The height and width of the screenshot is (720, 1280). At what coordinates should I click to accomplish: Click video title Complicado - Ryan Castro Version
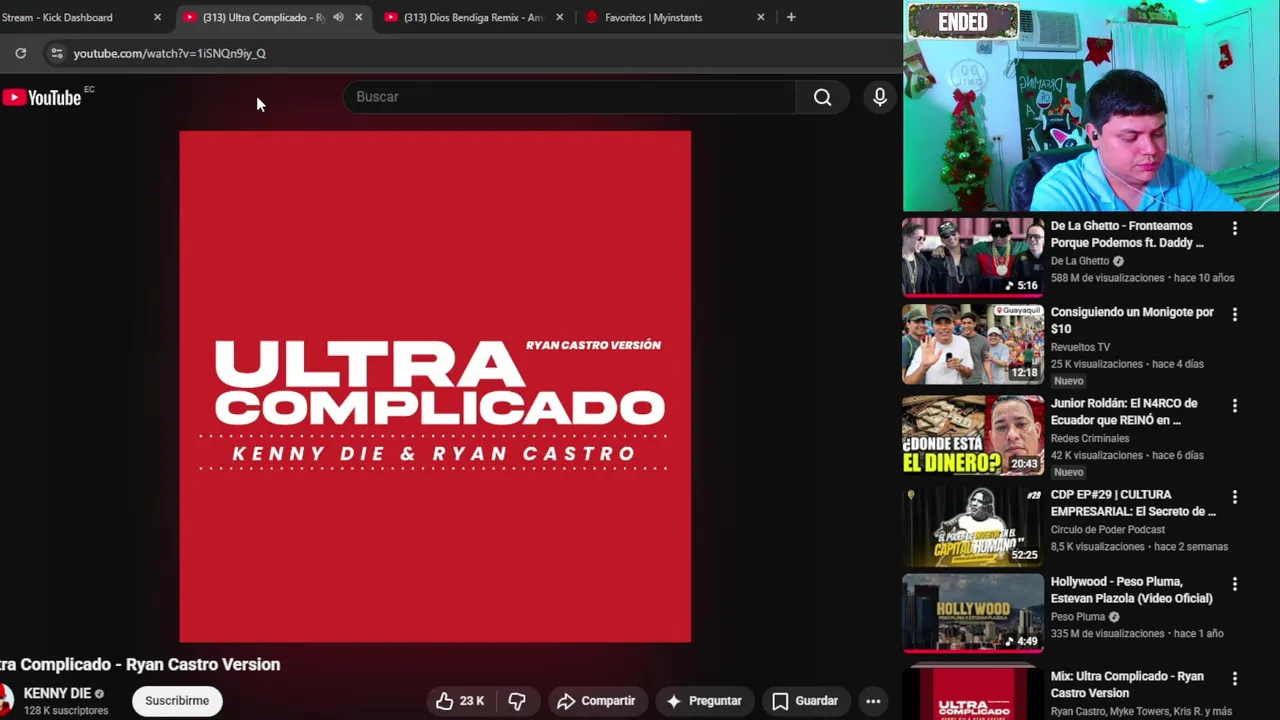140,664
